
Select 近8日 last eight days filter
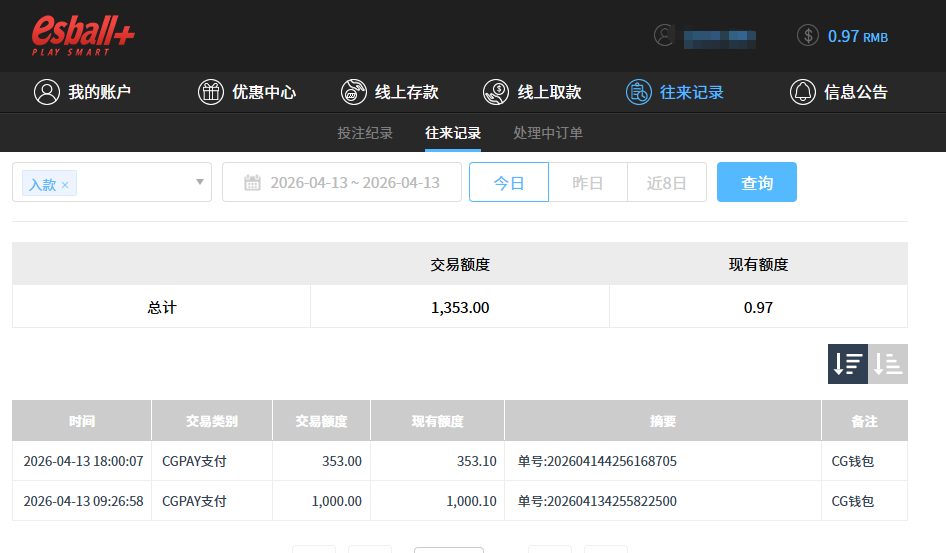pos(667,183)
